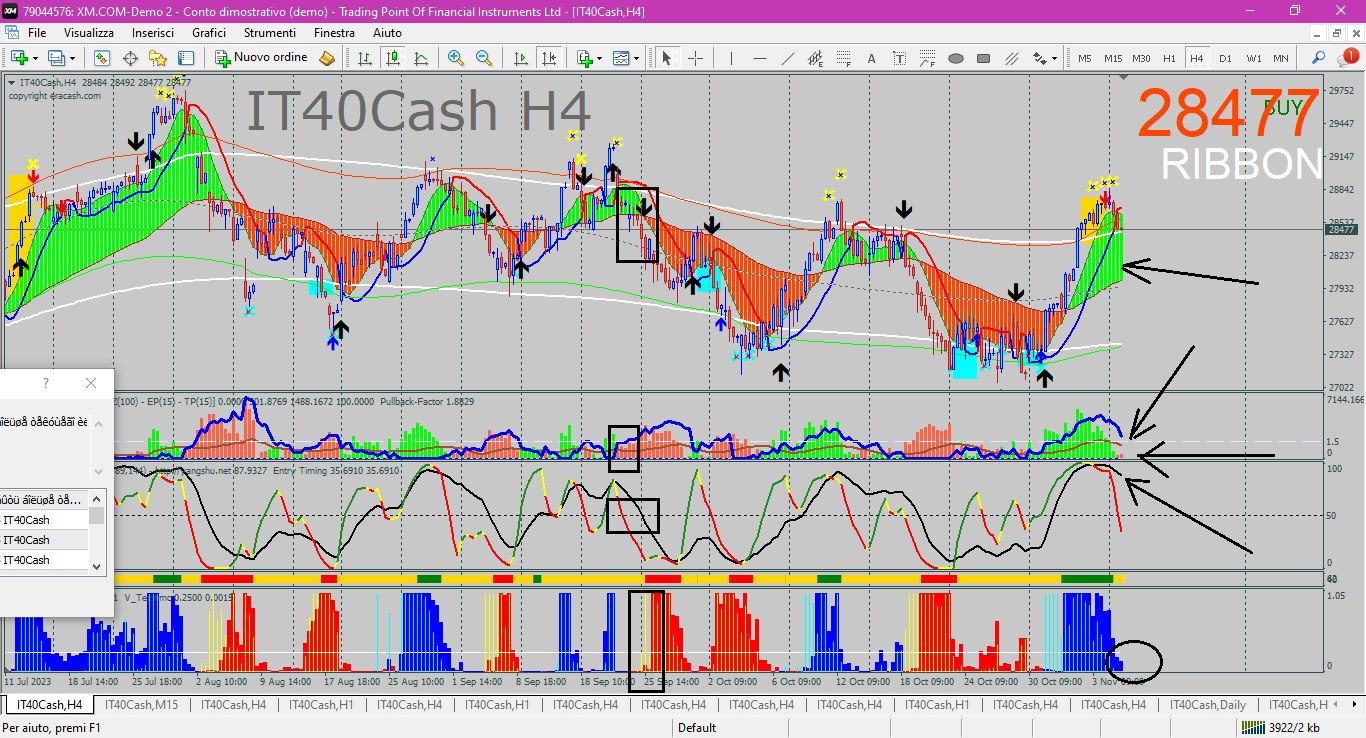Toggle the Data Window target icon
This screenshot has height=738, width=1366.
click(130, 58)
